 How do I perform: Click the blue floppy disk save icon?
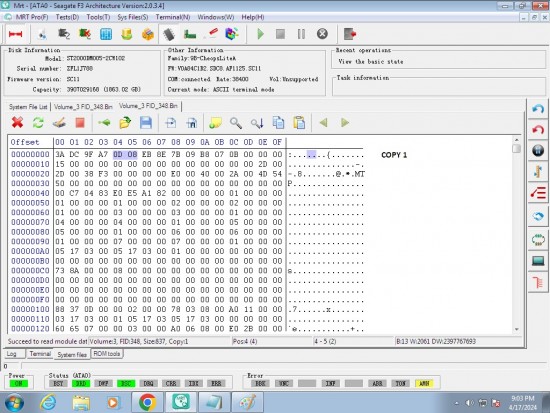click(146, 123)
